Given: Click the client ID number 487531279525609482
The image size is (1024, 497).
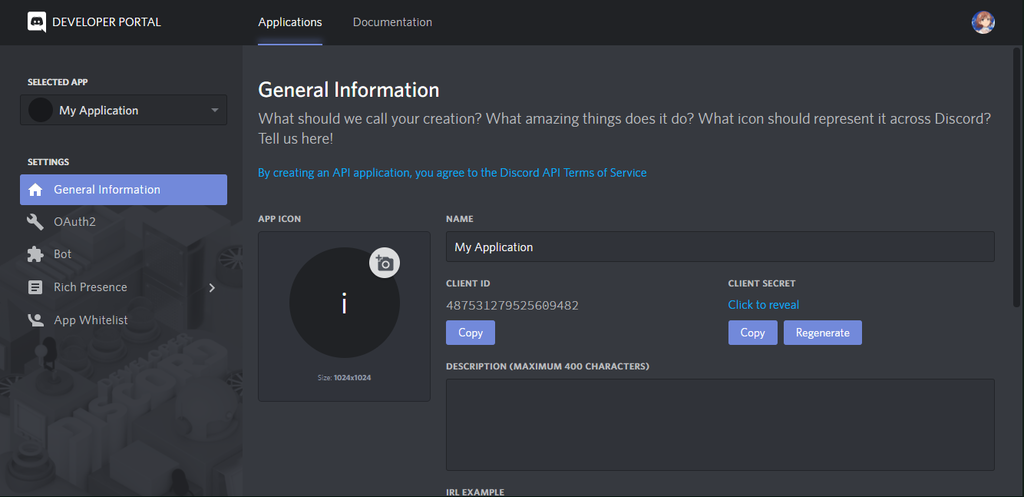Looking at the screenshot, I should [512, 305].
